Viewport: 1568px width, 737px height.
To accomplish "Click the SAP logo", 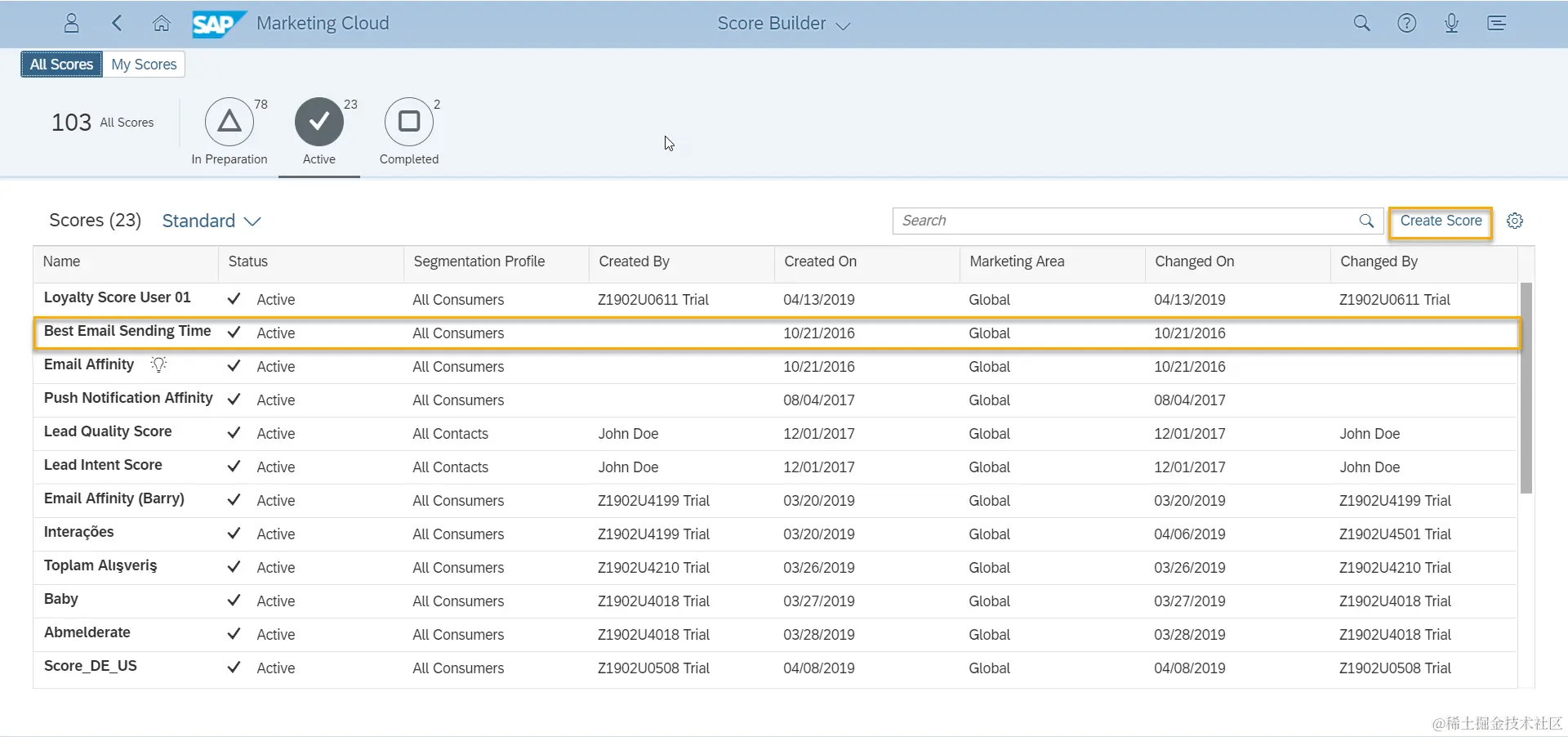I will [x=219, y=24].
